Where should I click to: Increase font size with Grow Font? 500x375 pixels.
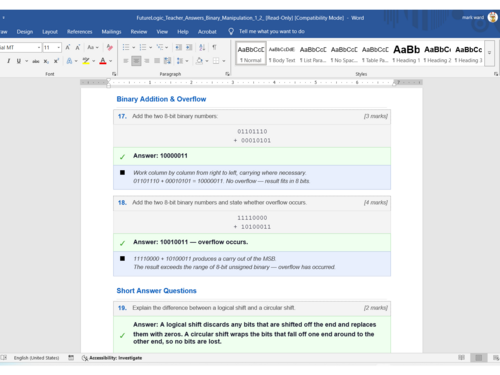(68, 47)
